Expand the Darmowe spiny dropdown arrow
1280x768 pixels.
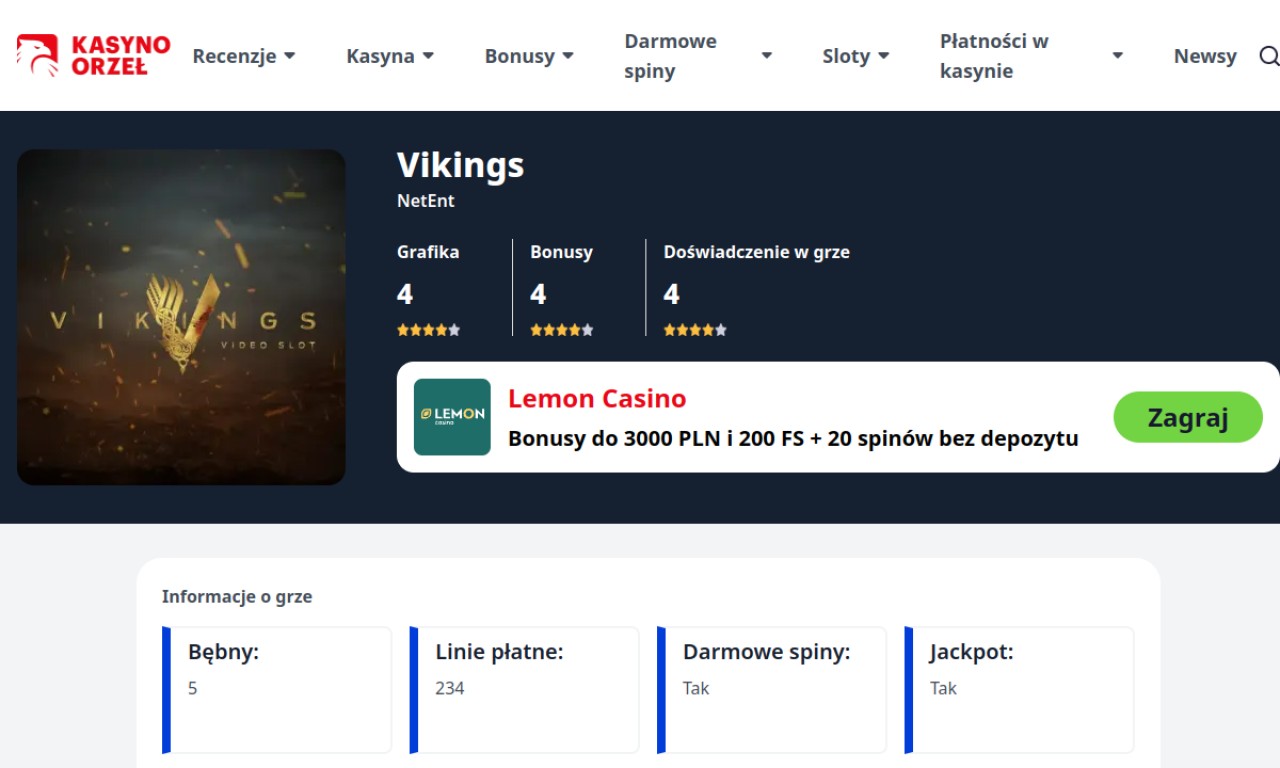[x=767, y=56]
